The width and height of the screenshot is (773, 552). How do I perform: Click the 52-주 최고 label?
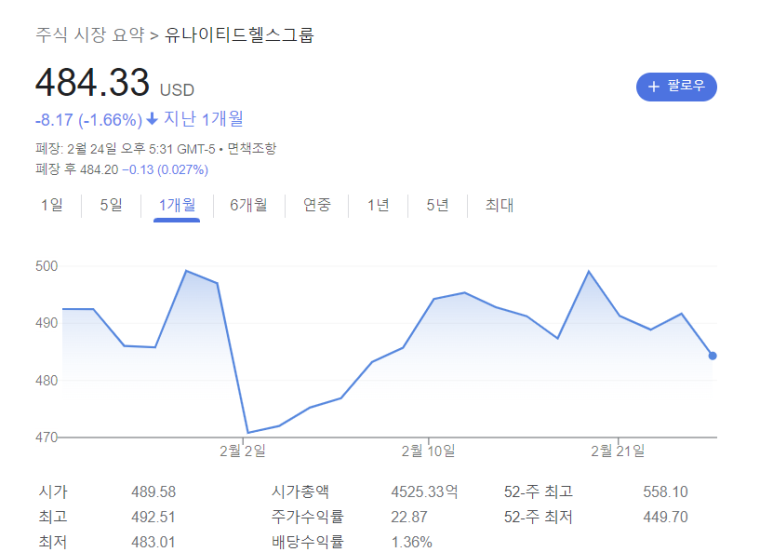[538, 492]
